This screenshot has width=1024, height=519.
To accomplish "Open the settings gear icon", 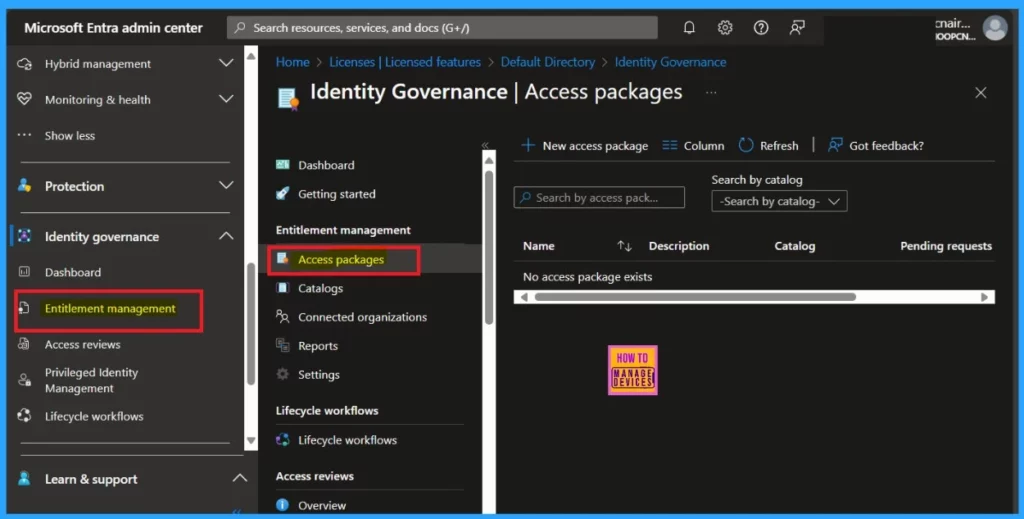I will coord(725,27).
